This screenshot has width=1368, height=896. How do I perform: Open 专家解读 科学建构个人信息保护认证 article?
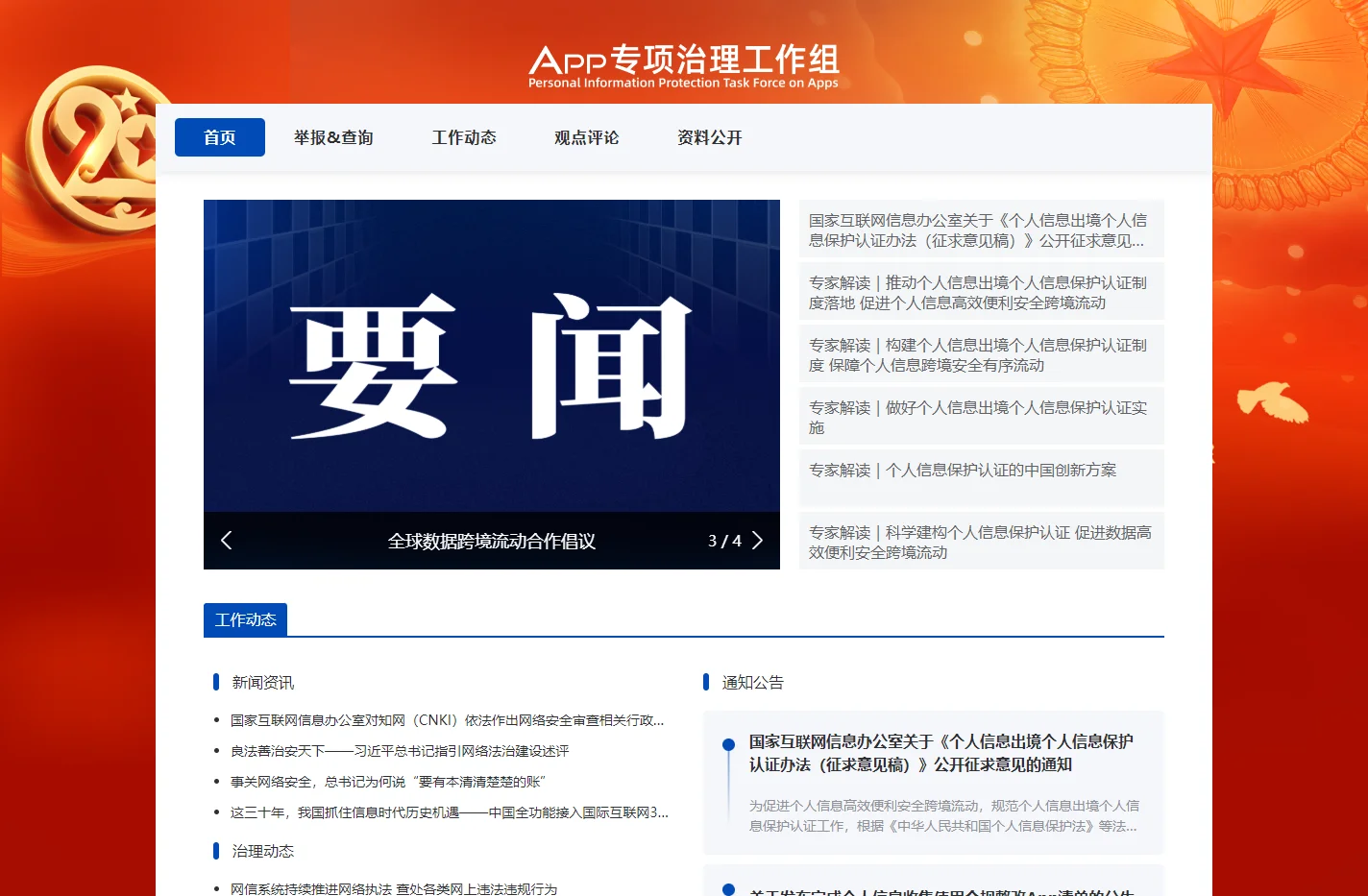[982, 543]
